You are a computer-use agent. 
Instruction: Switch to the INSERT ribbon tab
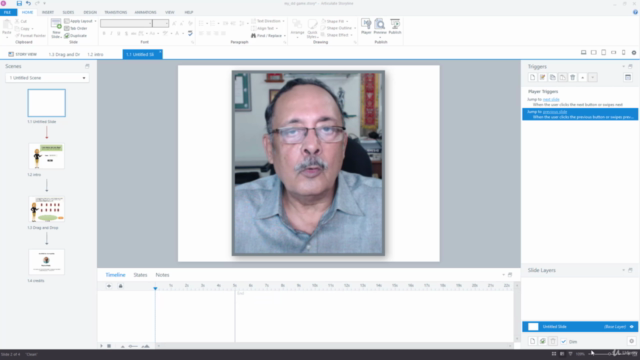click(48, 12)
